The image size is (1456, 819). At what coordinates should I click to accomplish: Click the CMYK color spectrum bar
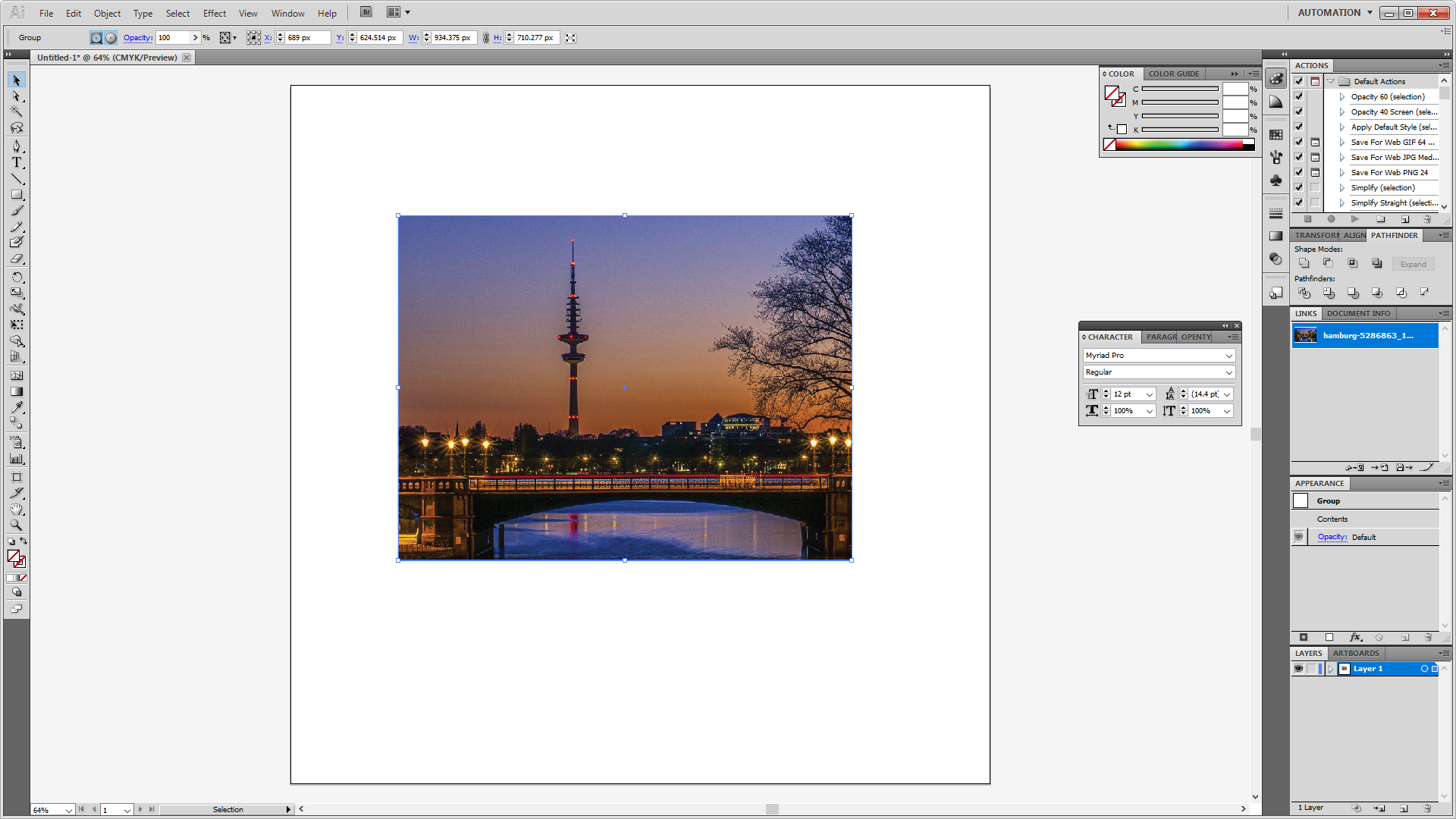pos(1179,145)
